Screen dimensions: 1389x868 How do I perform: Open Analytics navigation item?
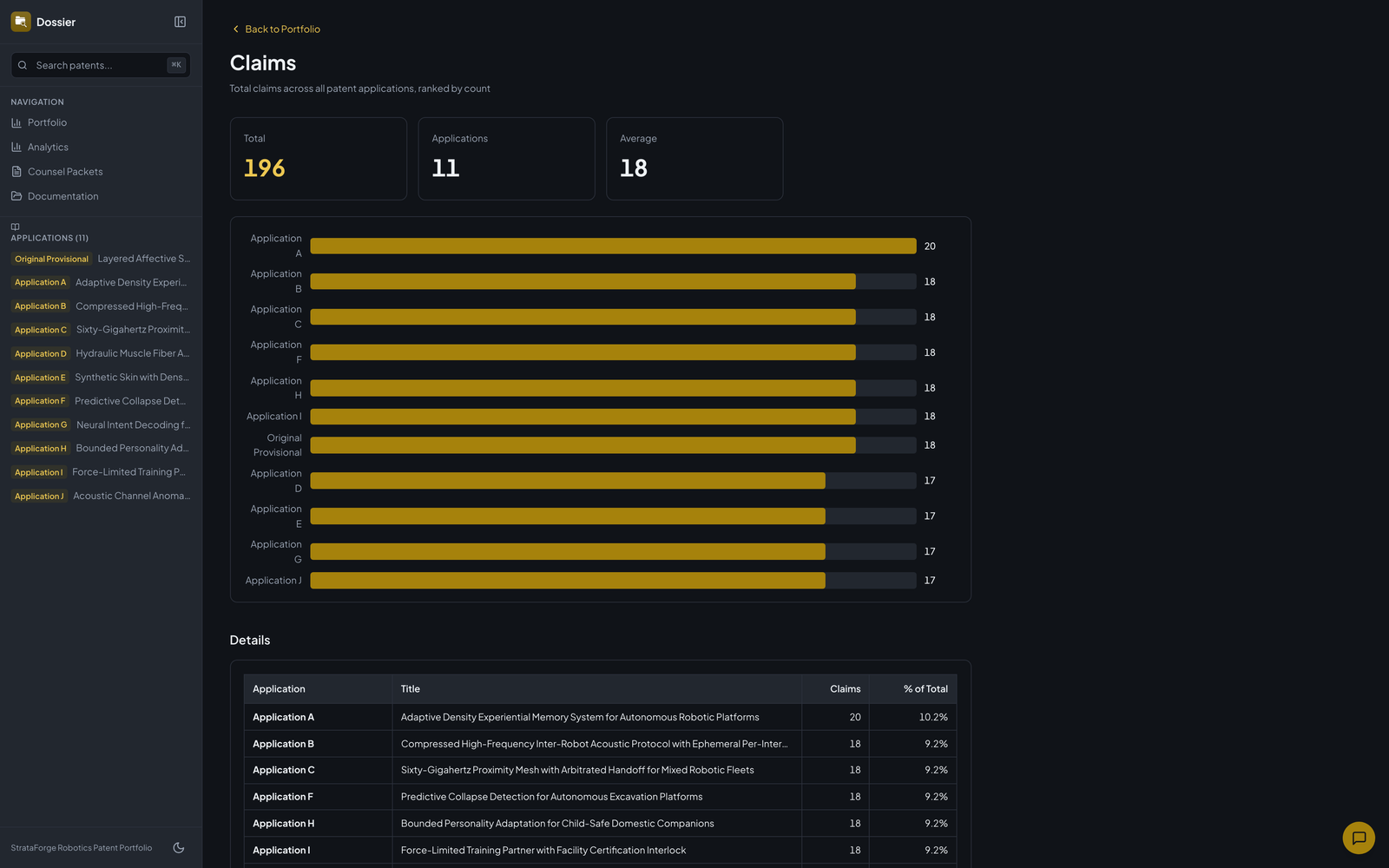point(101,147)
